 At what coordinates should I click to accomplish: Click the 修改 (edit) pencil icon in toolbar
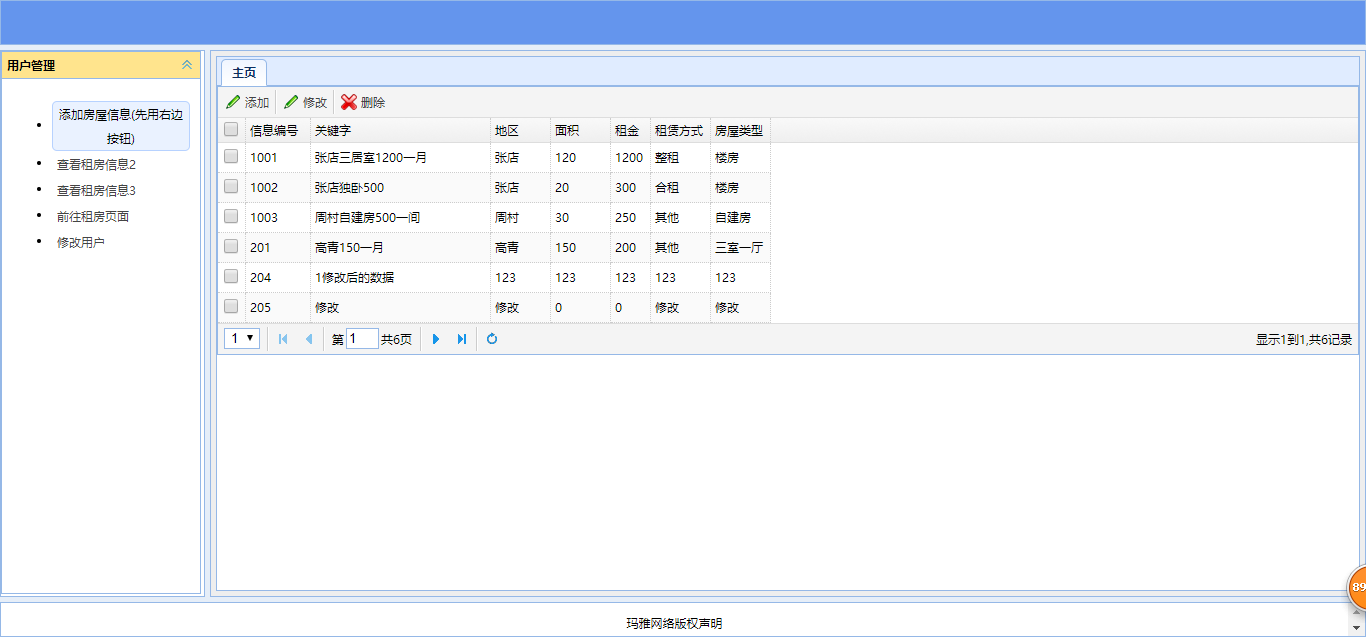[291, 102]
